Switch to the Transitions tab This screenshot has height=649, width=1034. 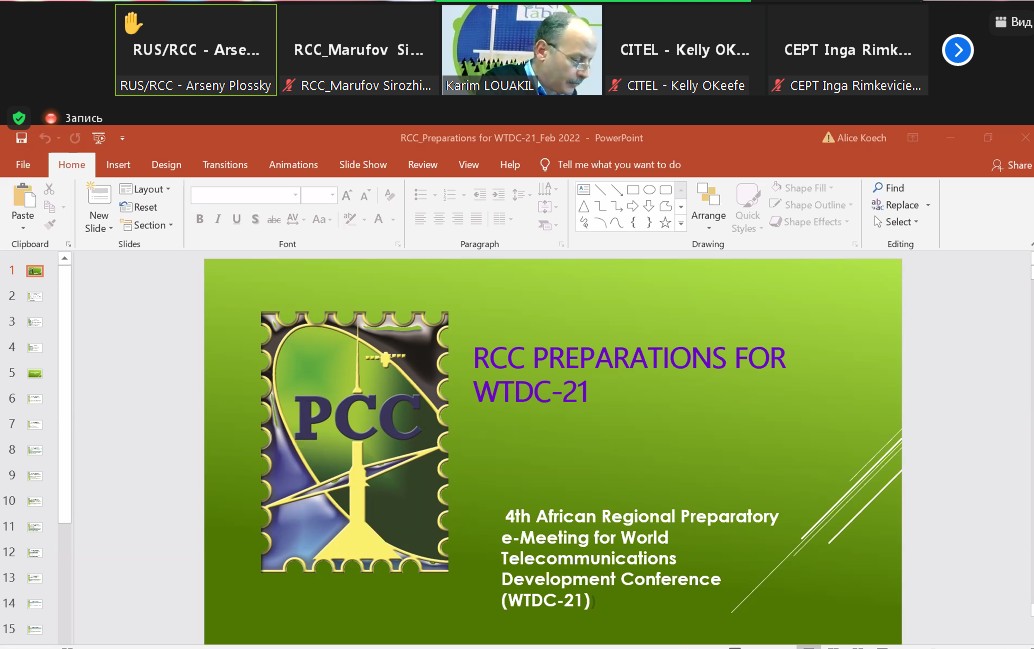[225, 165]
